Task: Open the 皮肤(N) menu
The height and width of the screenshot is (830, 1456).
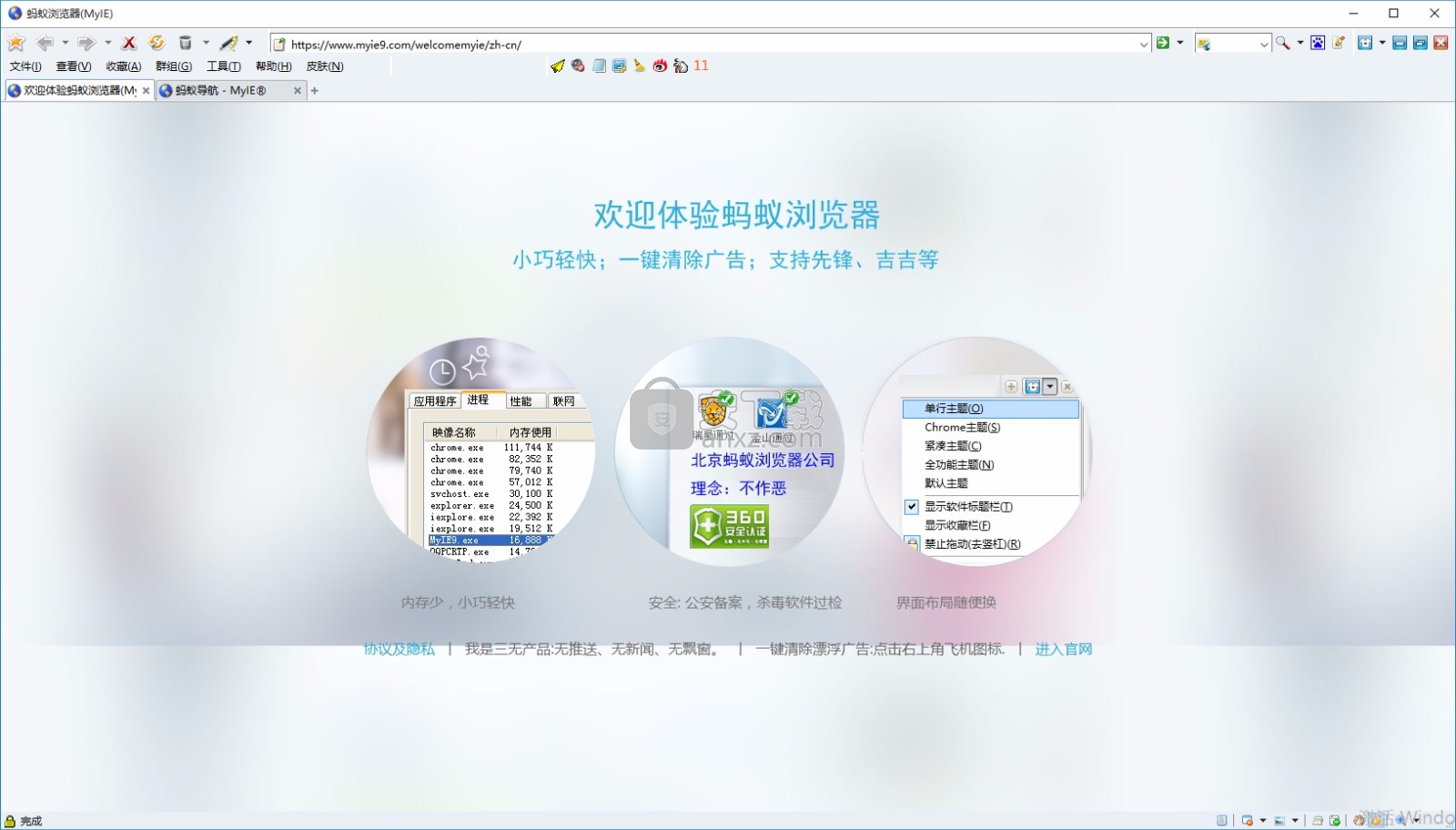Action: [x=325, y=66]
